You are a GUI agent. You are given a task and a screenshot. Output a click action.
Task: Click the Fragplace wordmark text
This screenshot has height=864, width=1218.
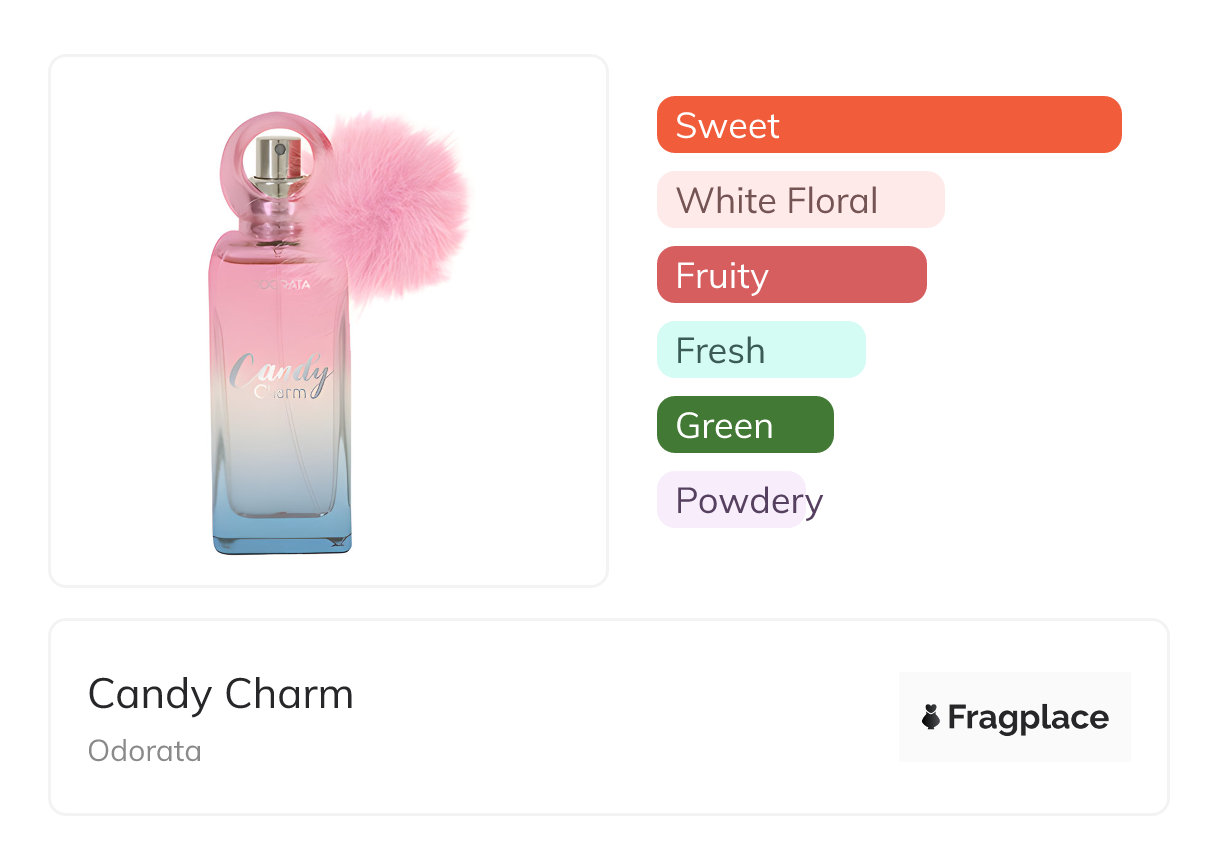point(1028,717)
